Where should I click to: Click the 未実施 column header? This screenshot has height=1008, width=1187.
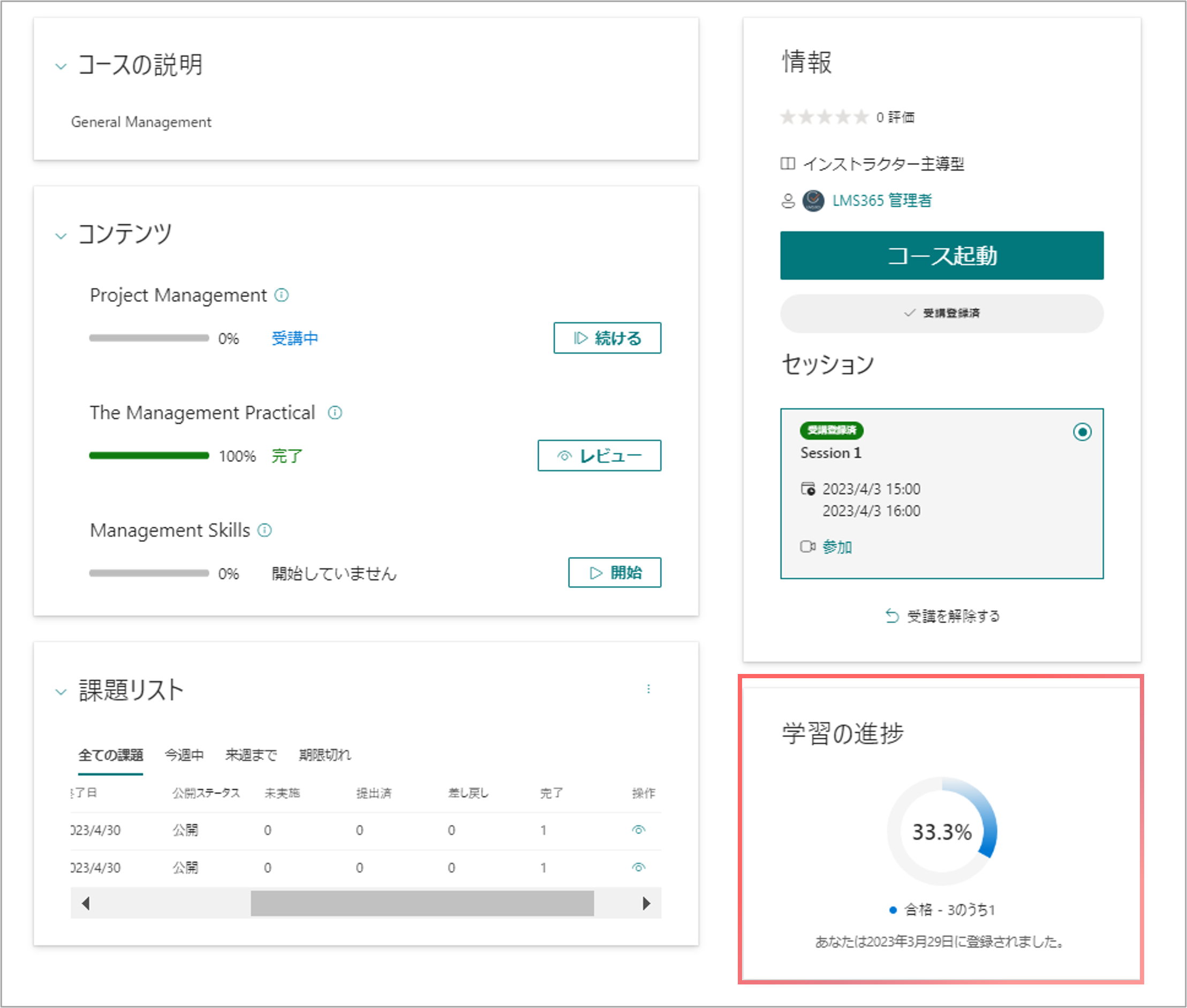pyautogui.click(x=282, y=793)
